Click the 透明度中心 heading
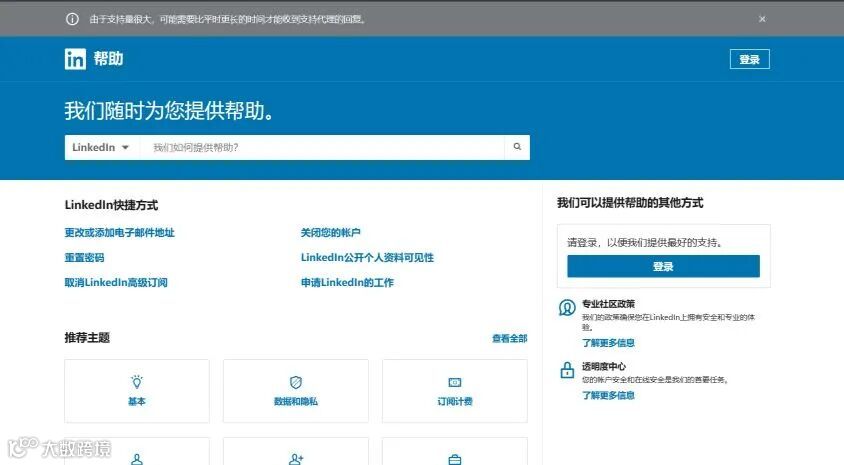The width and height of the screenshot is (844, 465). click(x=604, y=367)
